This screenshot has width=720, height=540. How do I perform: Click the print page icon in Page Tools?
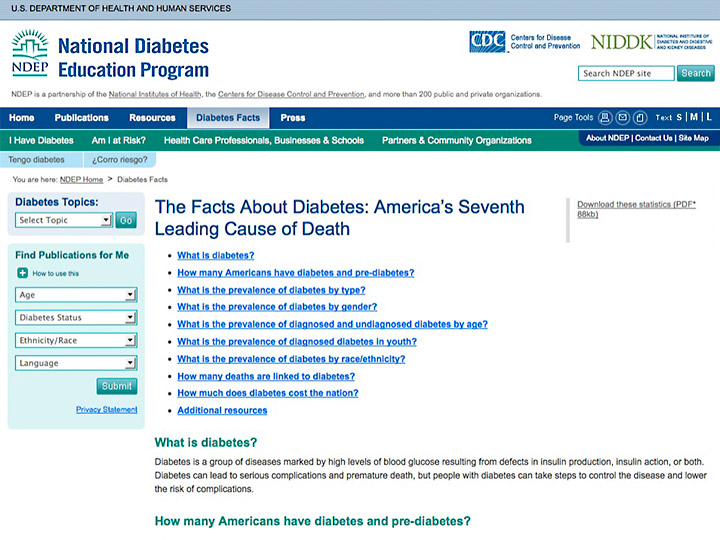(x=605, y=117)
